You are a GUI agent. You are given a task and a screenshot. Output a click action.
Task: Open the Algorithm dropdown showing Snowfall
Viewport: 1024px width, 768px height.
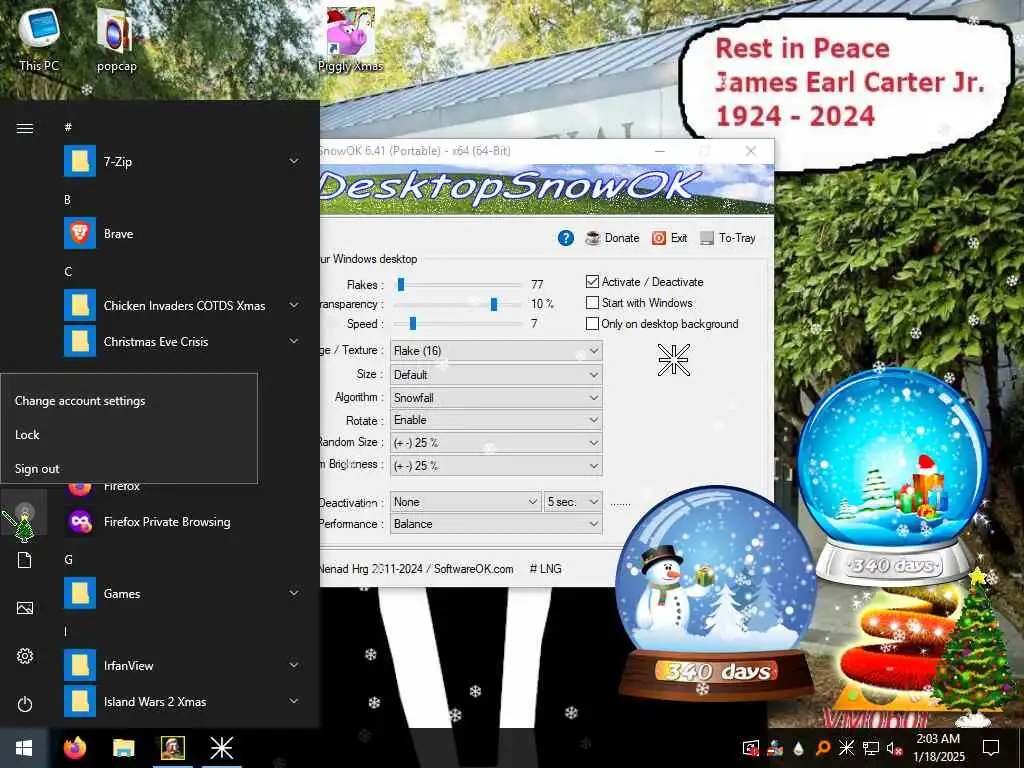[x=496, y=397]
